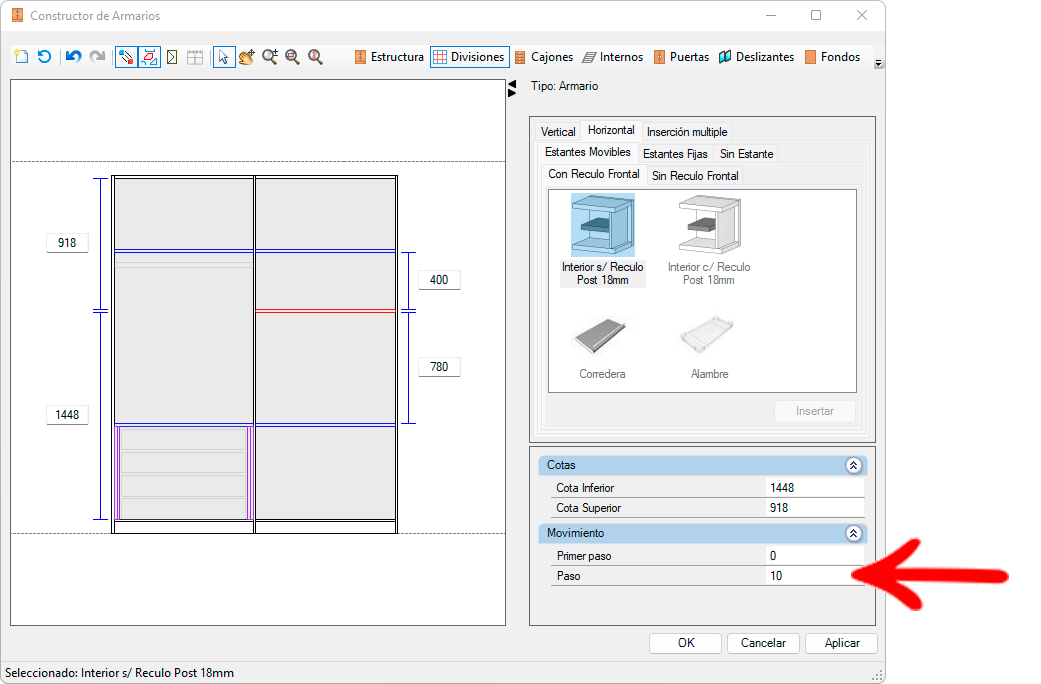
Task: Select the arrow pointer tool
Action: pyautogui.click(x=224, y=57)
